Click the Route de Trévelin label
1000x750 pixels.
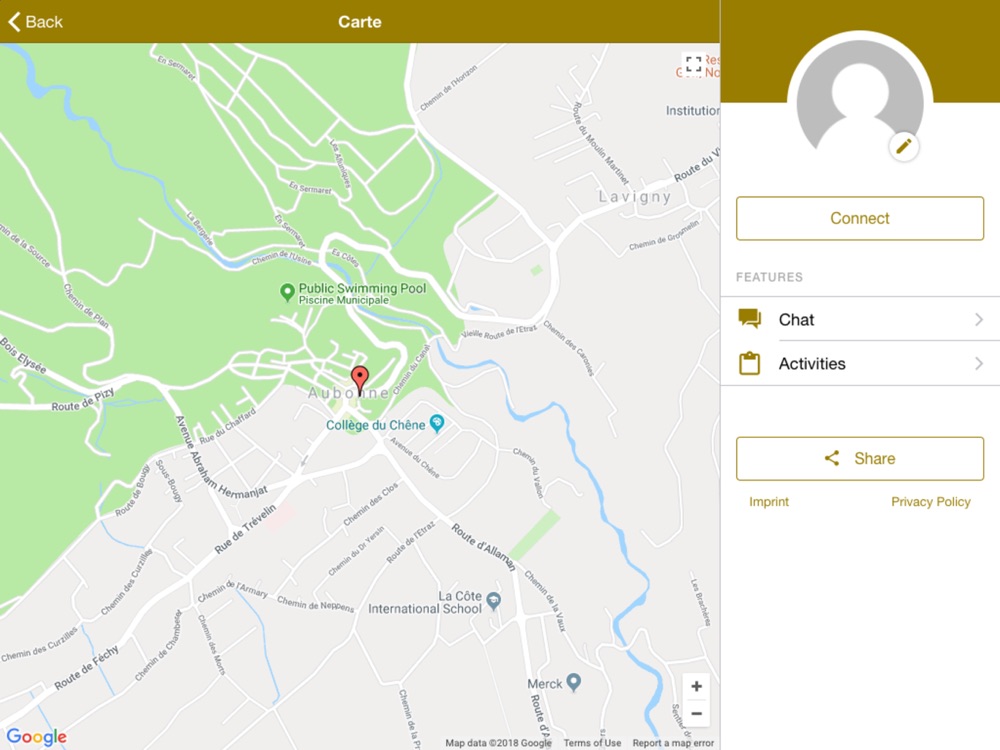(245, 528)
